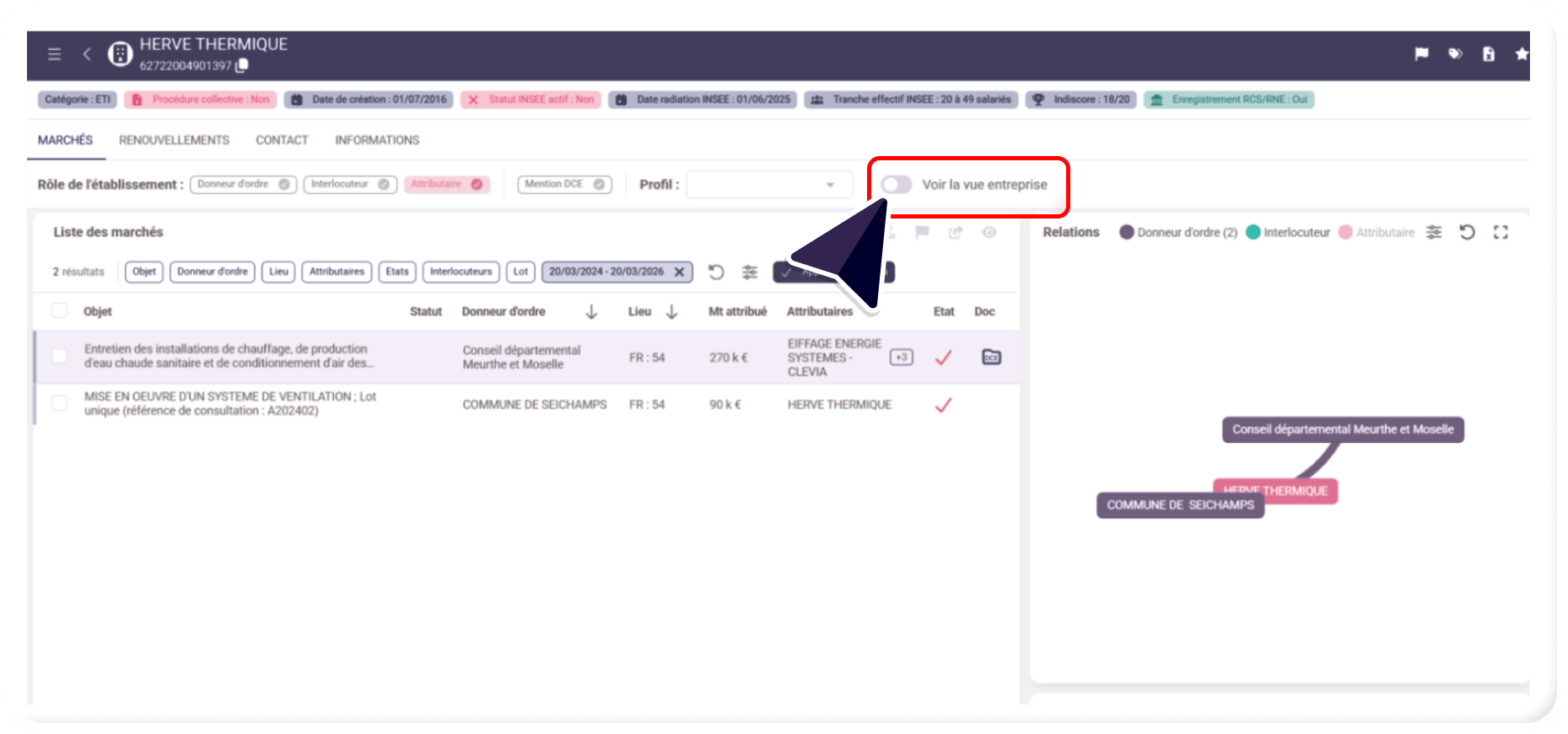Switch to the RENOUVELLEMENTS tab
The width and height of the screenshot is (1568, 734).
[174, 140]
